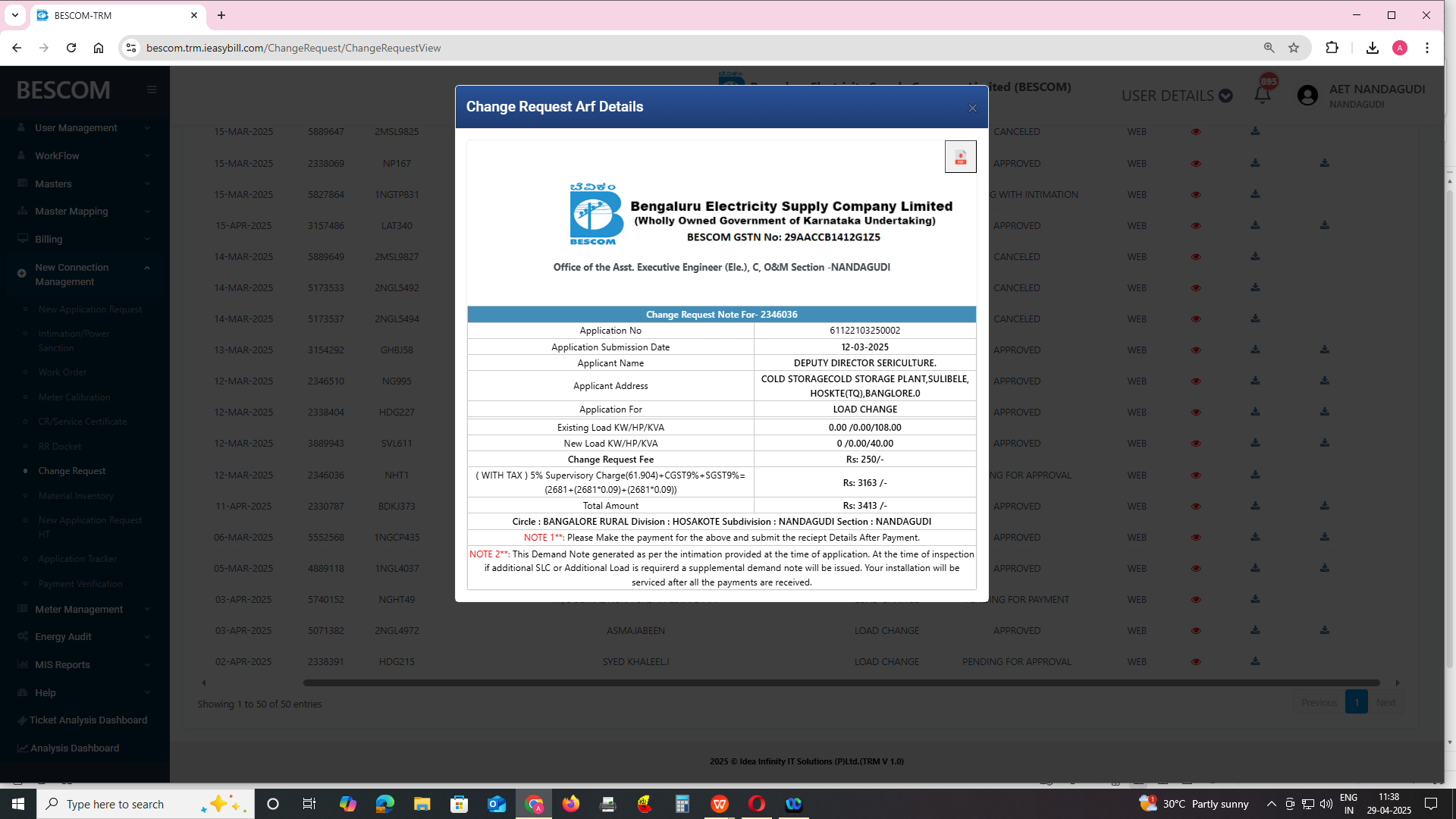Download first file for row NP167
The height and width of the screenshot is (819, 1456).
click(x=1255, y=163)
